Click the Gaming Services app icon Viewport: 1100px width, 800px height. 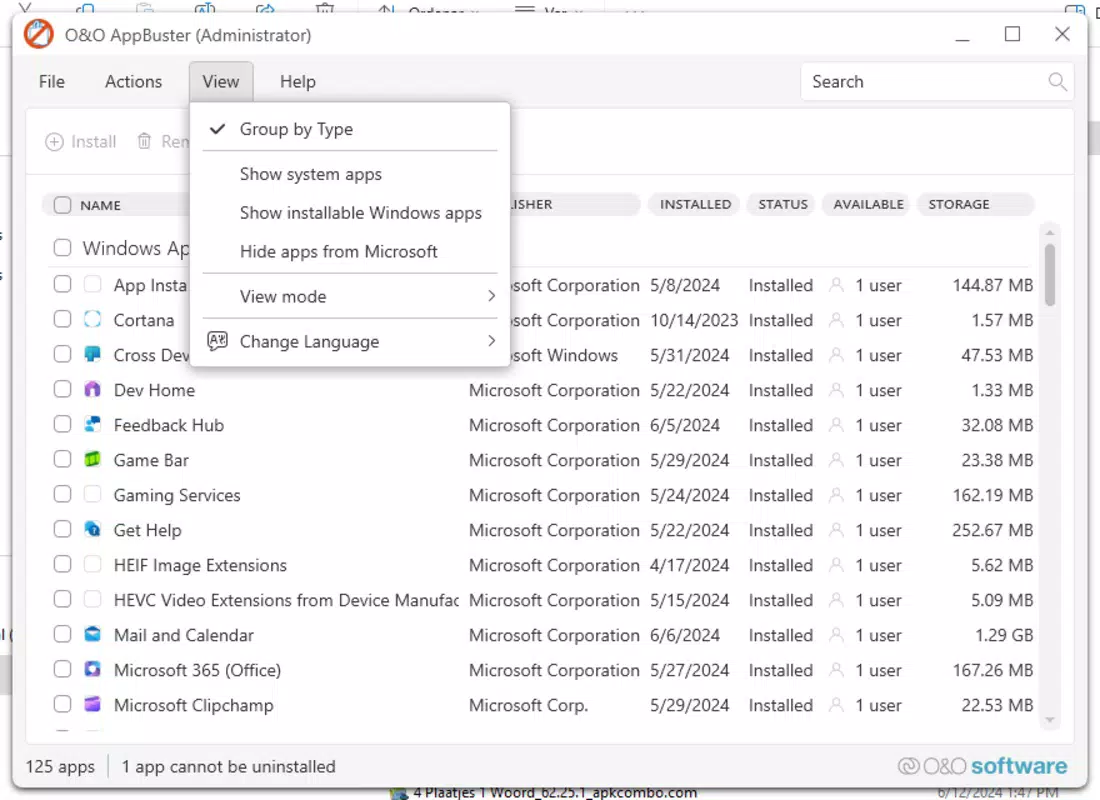(x=93, y=494)
